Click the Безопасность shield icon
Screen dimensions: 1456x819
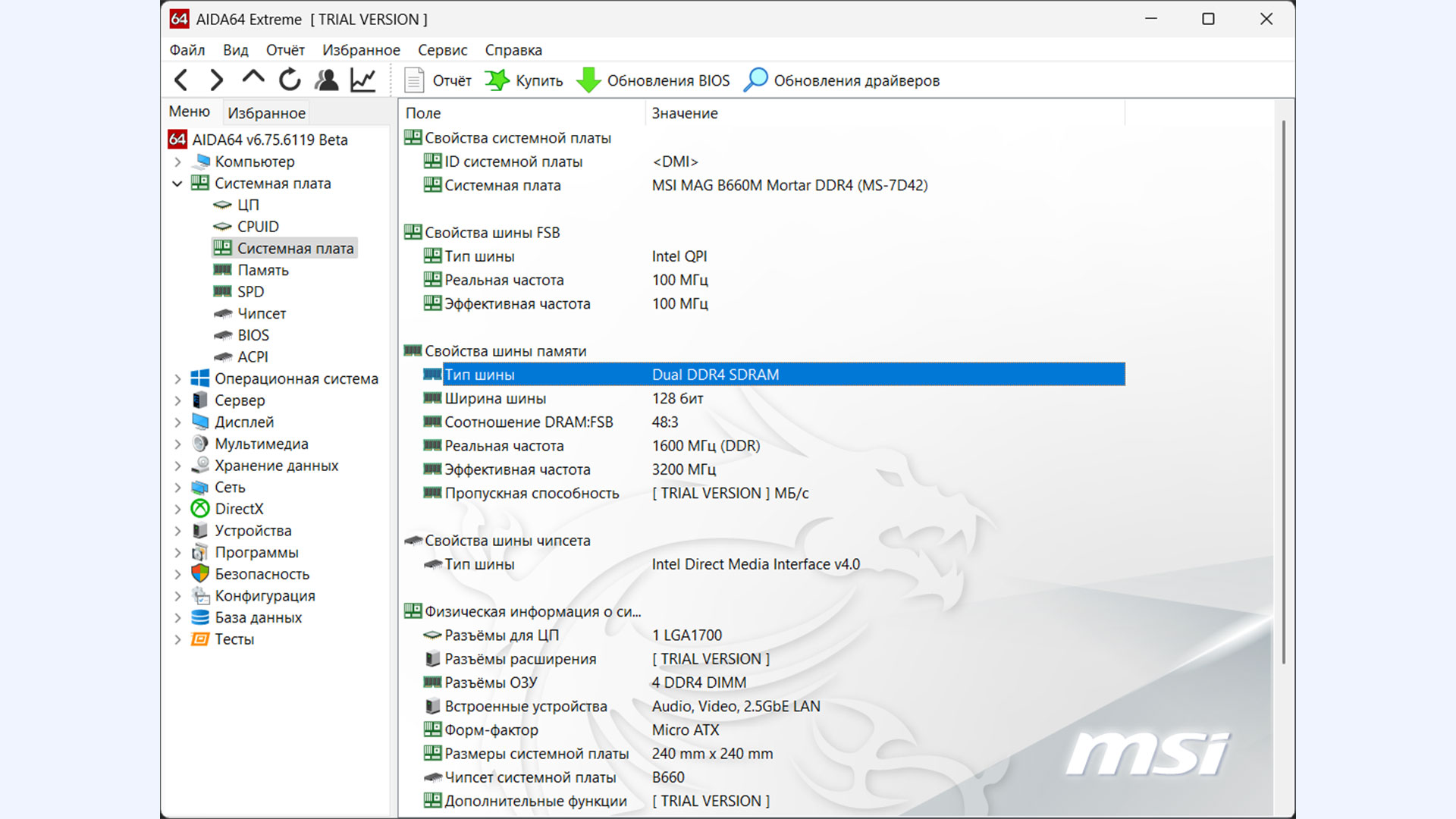point(200,574)
